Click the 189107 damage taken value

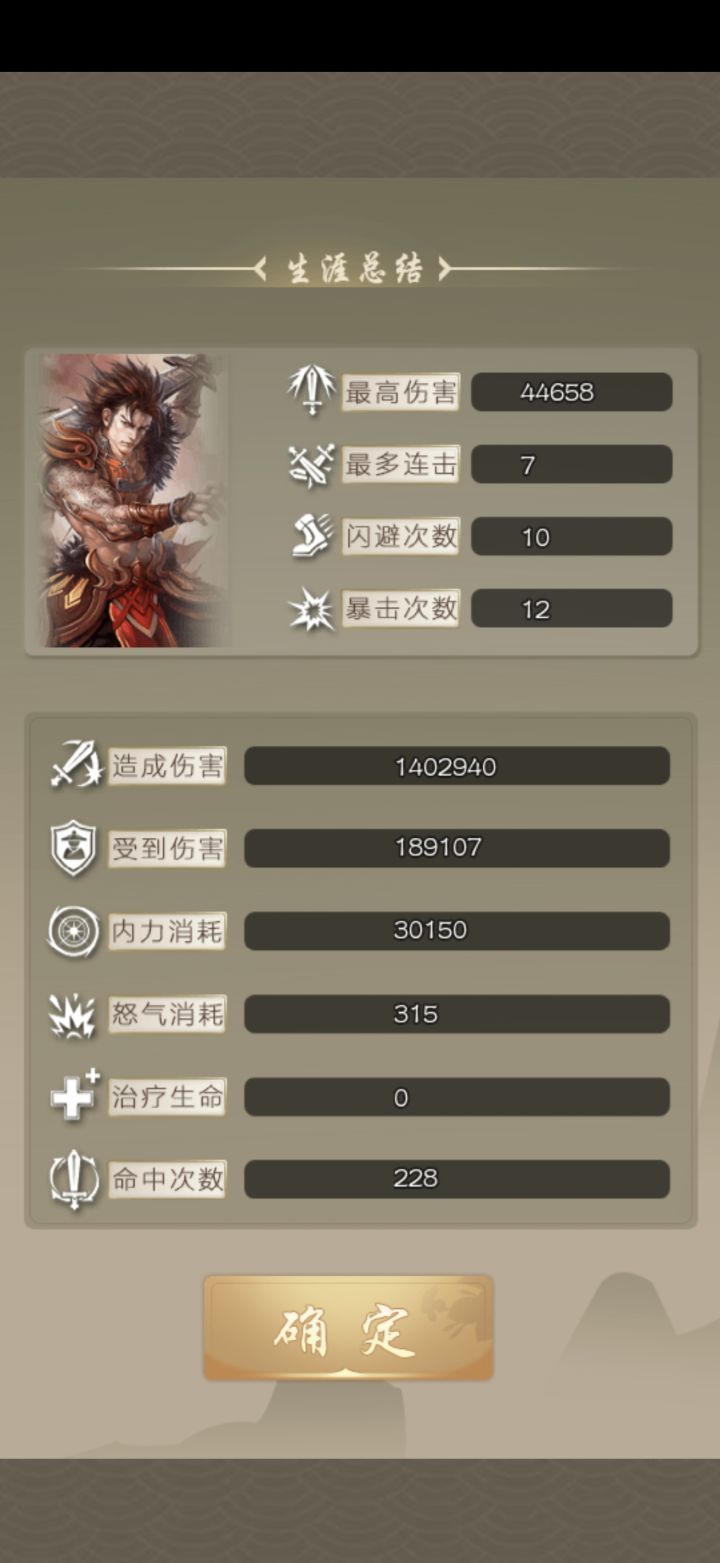click(x=457, y=848)
